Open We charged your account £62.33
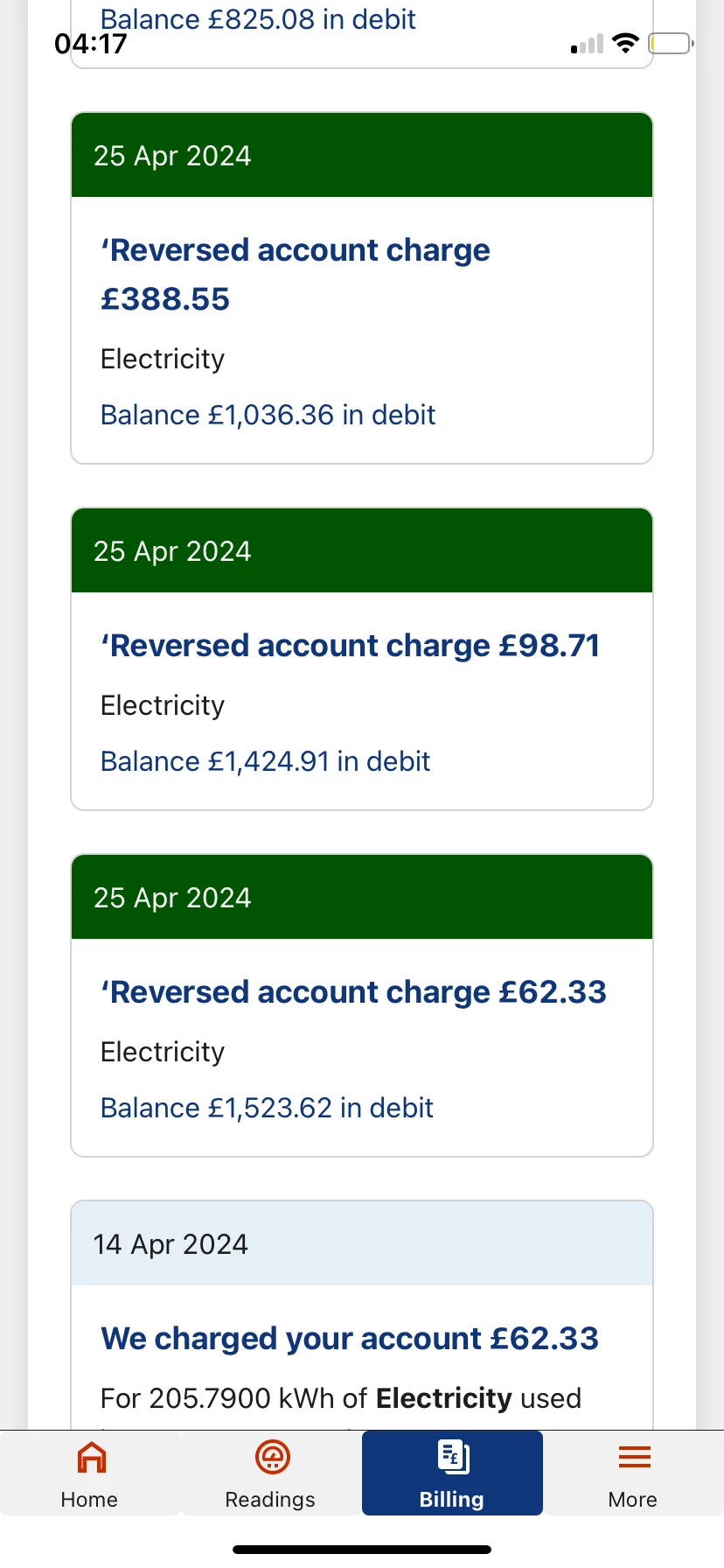 [350, 1339]
